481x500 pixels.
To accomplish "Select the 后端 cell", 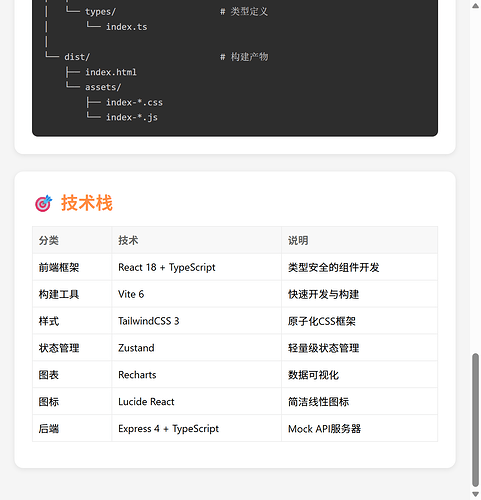I will click(72, 429).
